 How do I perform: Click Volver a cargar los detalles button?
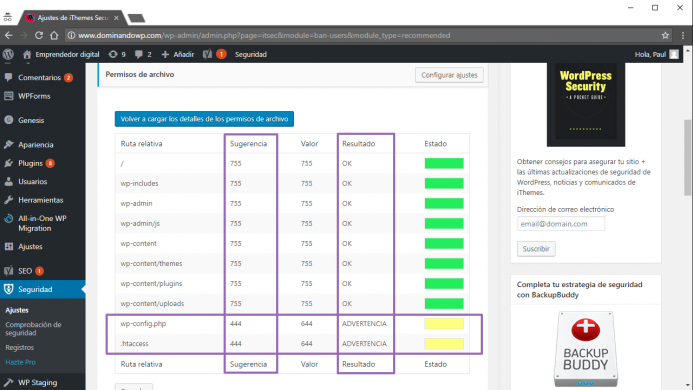coord(204,119)
